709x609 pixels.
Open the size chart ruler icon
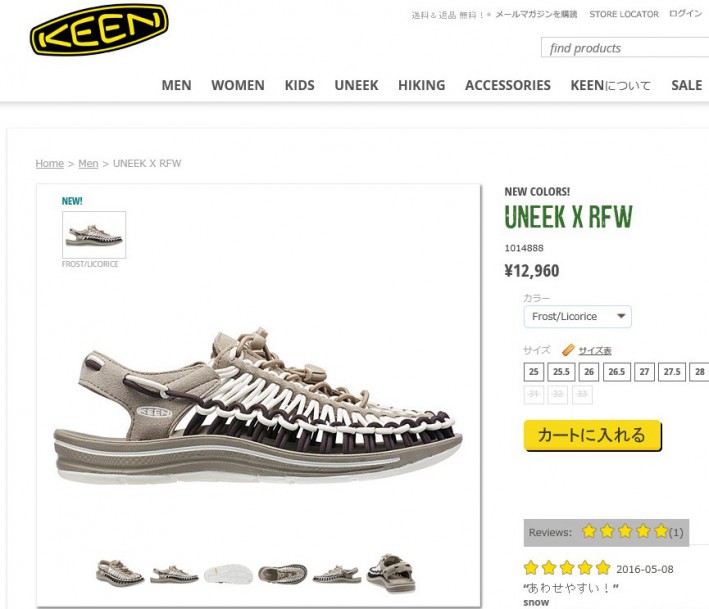tap(568, 350)
